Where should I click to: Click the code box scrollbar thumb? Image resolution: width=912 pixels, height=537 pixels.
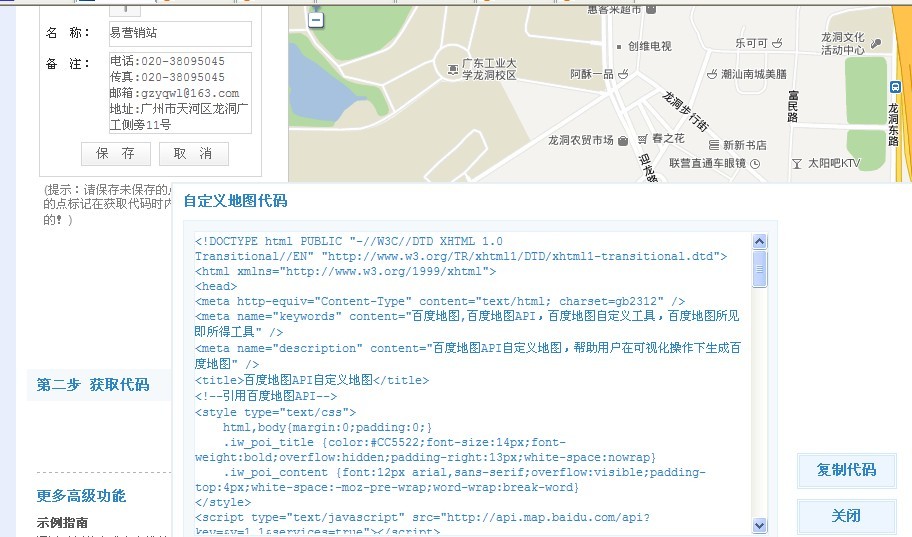click(x=760, y=269)
